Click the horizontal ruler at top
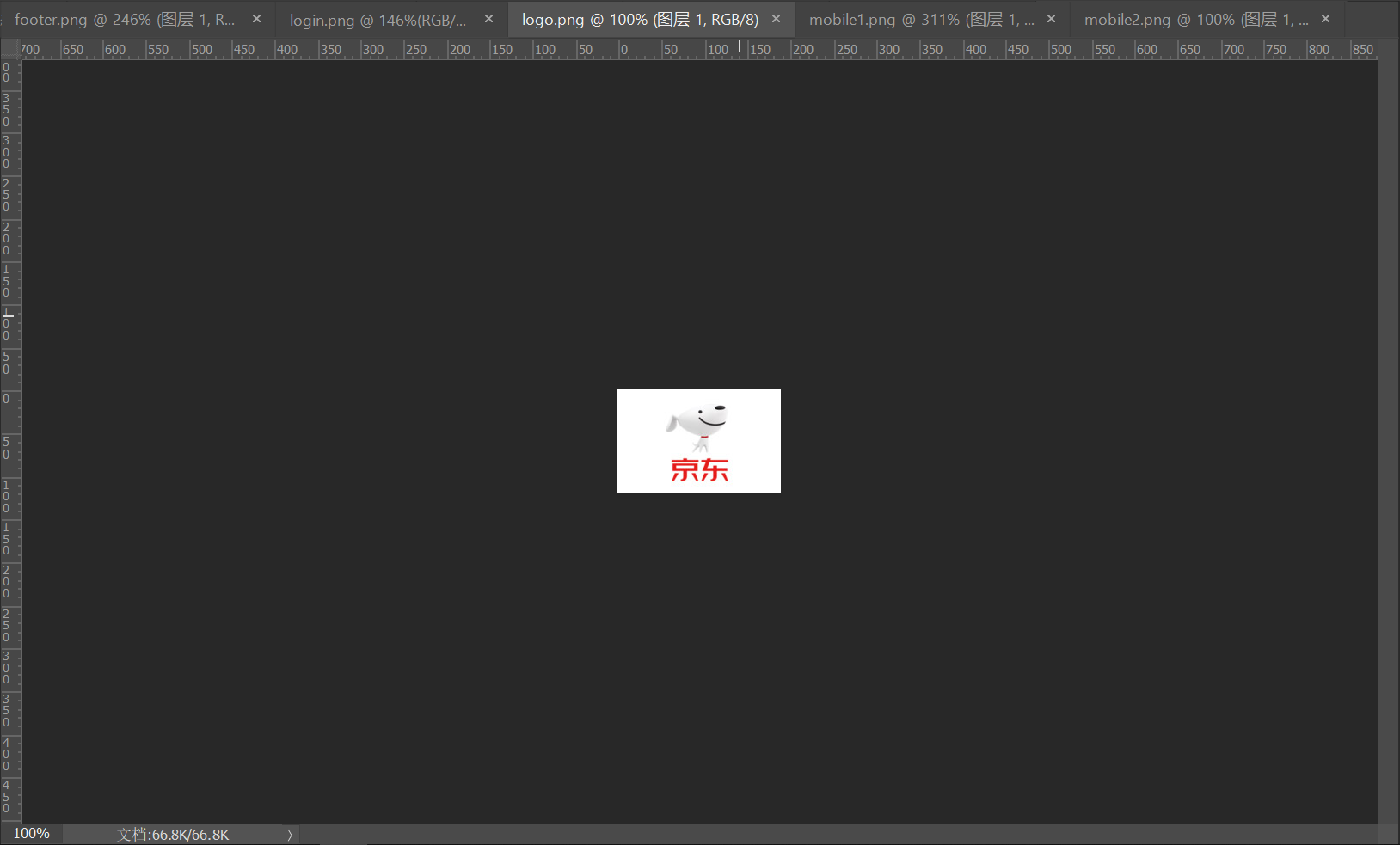This screenshot has width=1400, height=845. point(699,50)
